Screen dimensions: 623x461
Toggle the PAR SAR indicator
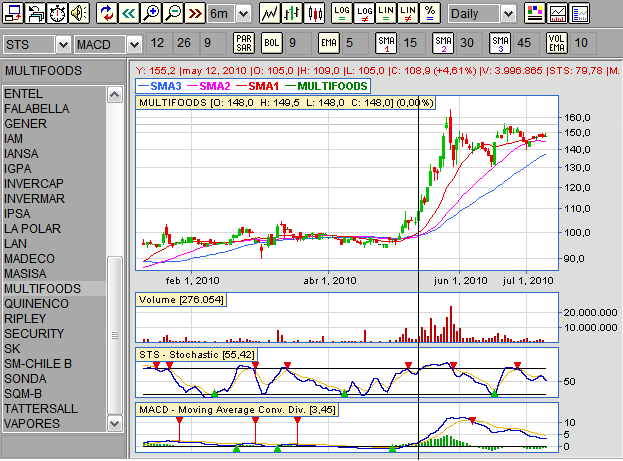pos(244,43)
